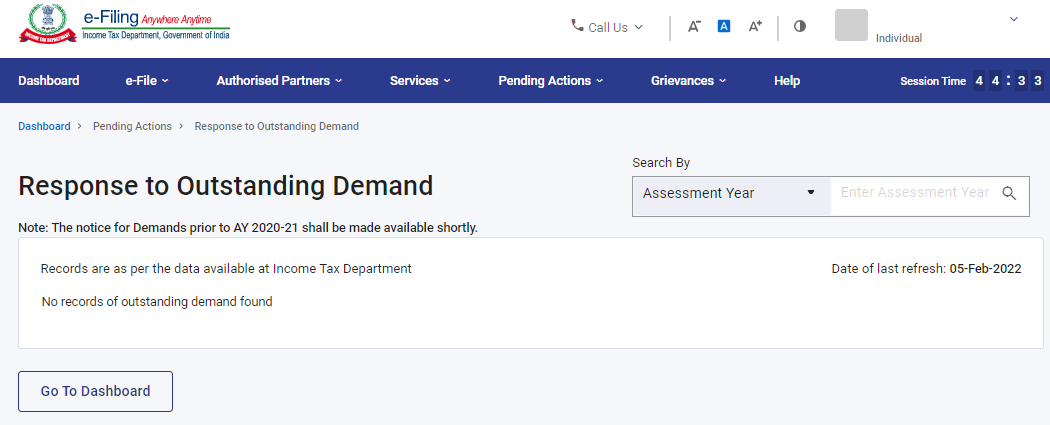Open the Pending Actions menu
This screenshot has height=425, width=1050.
[551, 80]
